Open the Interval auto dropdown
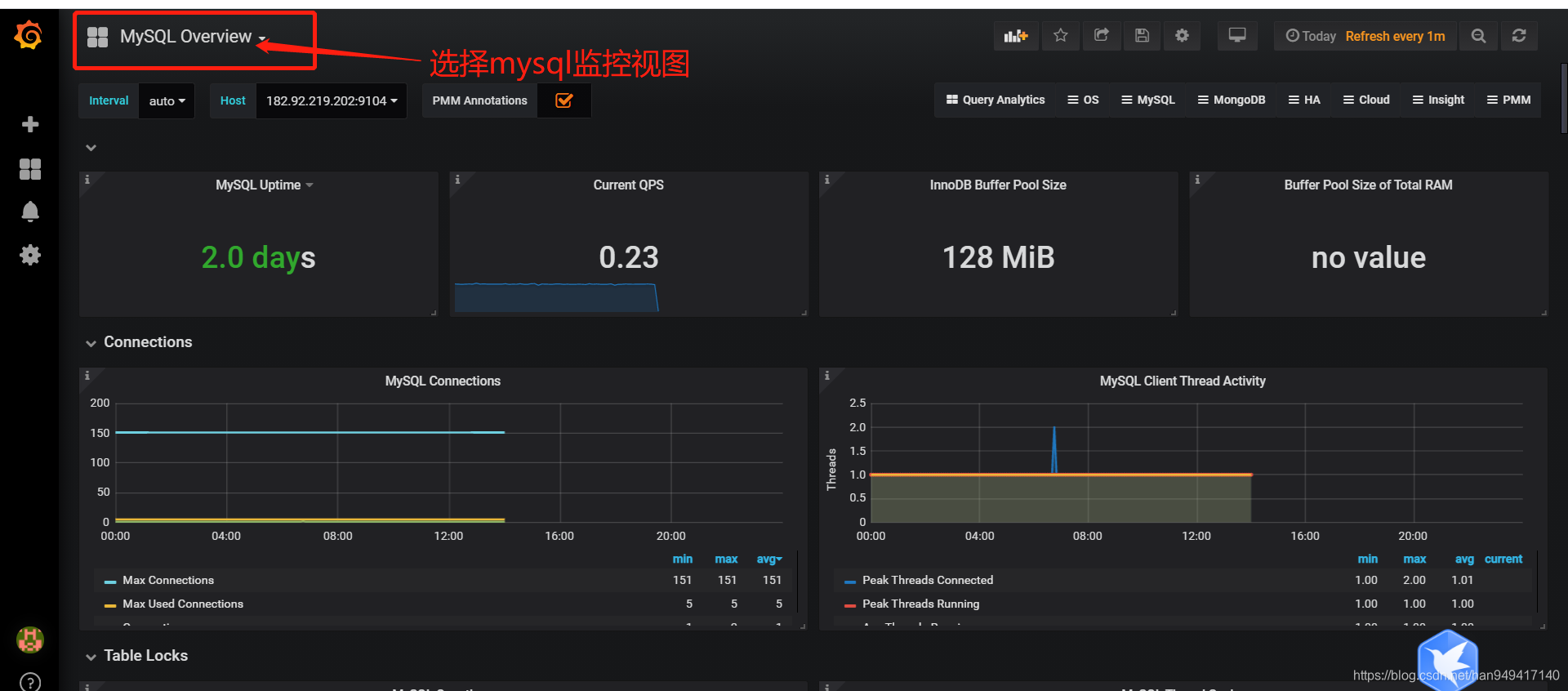The height and width of the screenshot is (691, 1568). [167, 100]
